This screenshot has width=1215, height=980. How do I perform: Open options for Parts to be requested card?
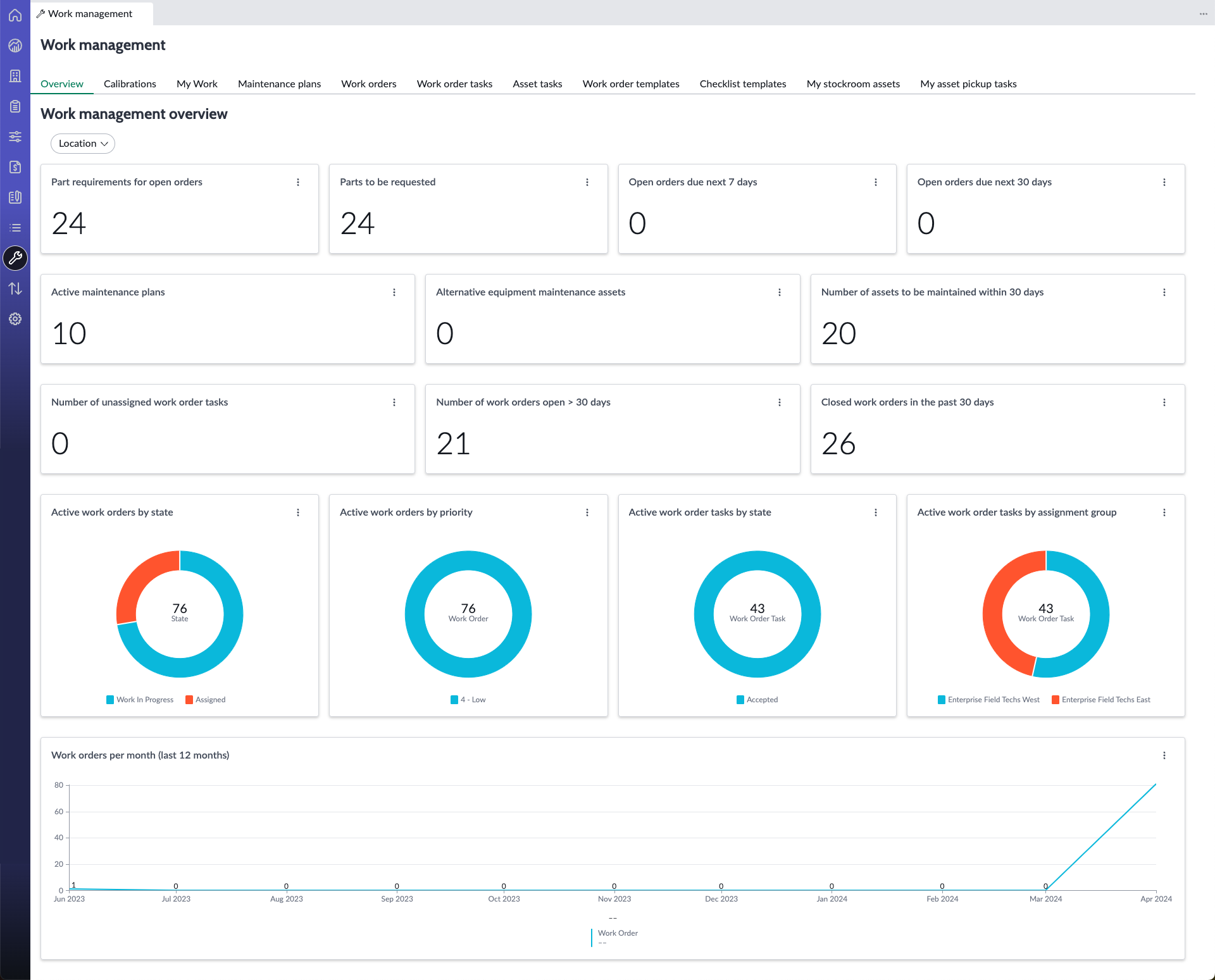pyautogui.click(x=587, y=182)
